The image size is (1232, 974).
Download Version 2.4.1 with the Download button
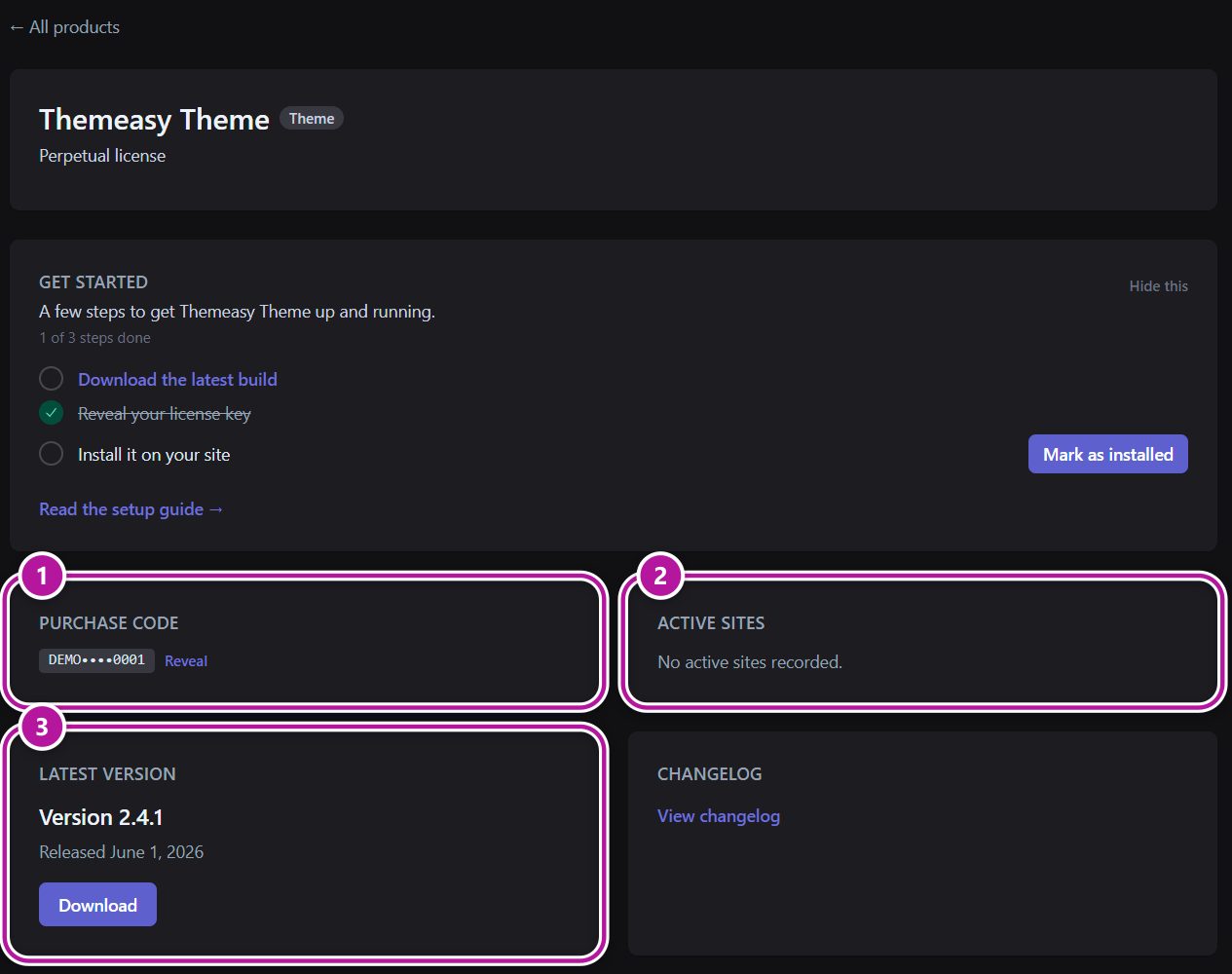pos(97,905)
